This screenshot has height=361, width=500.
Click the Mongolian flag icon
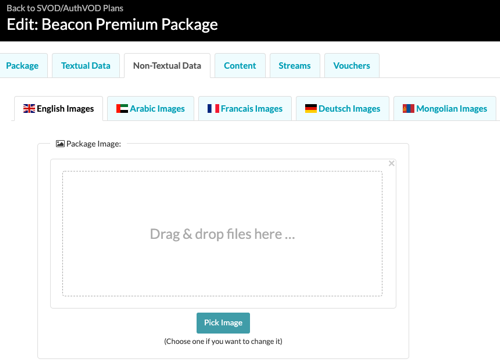pyautogui.click(x=408, y=109)
